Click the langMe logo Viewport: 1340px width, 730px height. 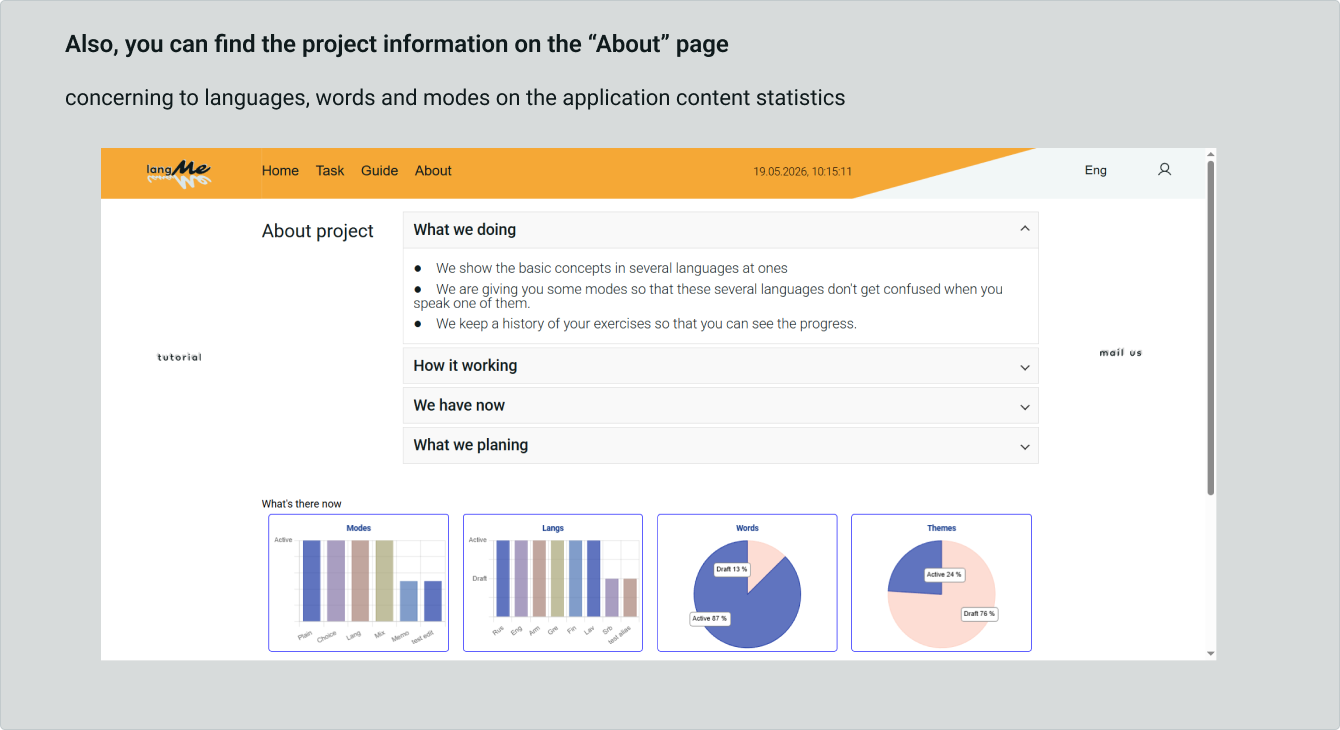pyautogui.click(x=178, y=174)
